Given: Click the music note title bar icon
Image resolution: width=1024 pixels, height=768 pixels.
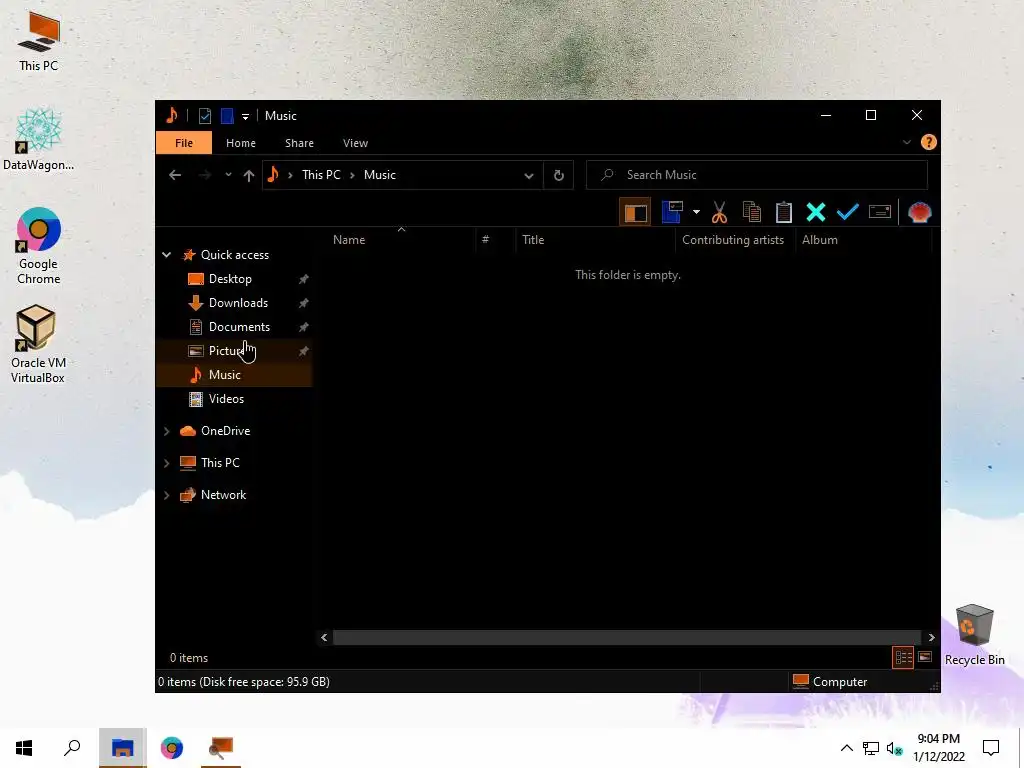Looking at the screenshot, I should (x=172, y=116).
